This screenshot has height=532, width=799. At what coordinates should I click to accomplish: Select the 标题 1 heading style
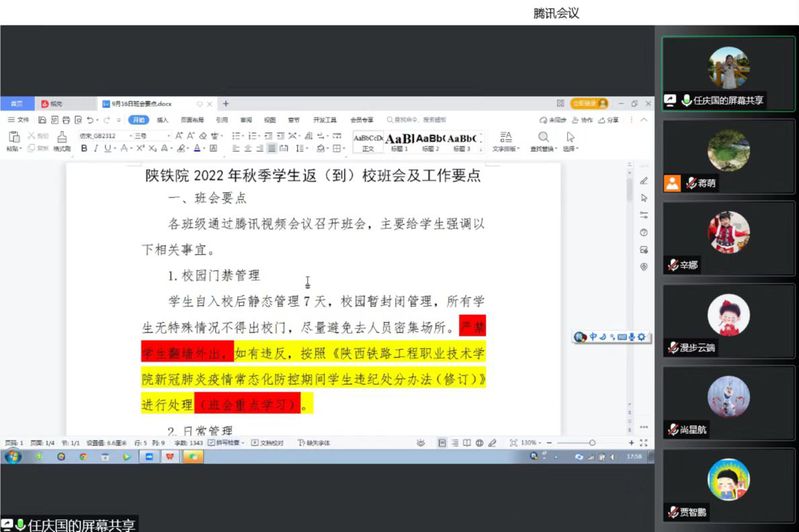[401, 141]
